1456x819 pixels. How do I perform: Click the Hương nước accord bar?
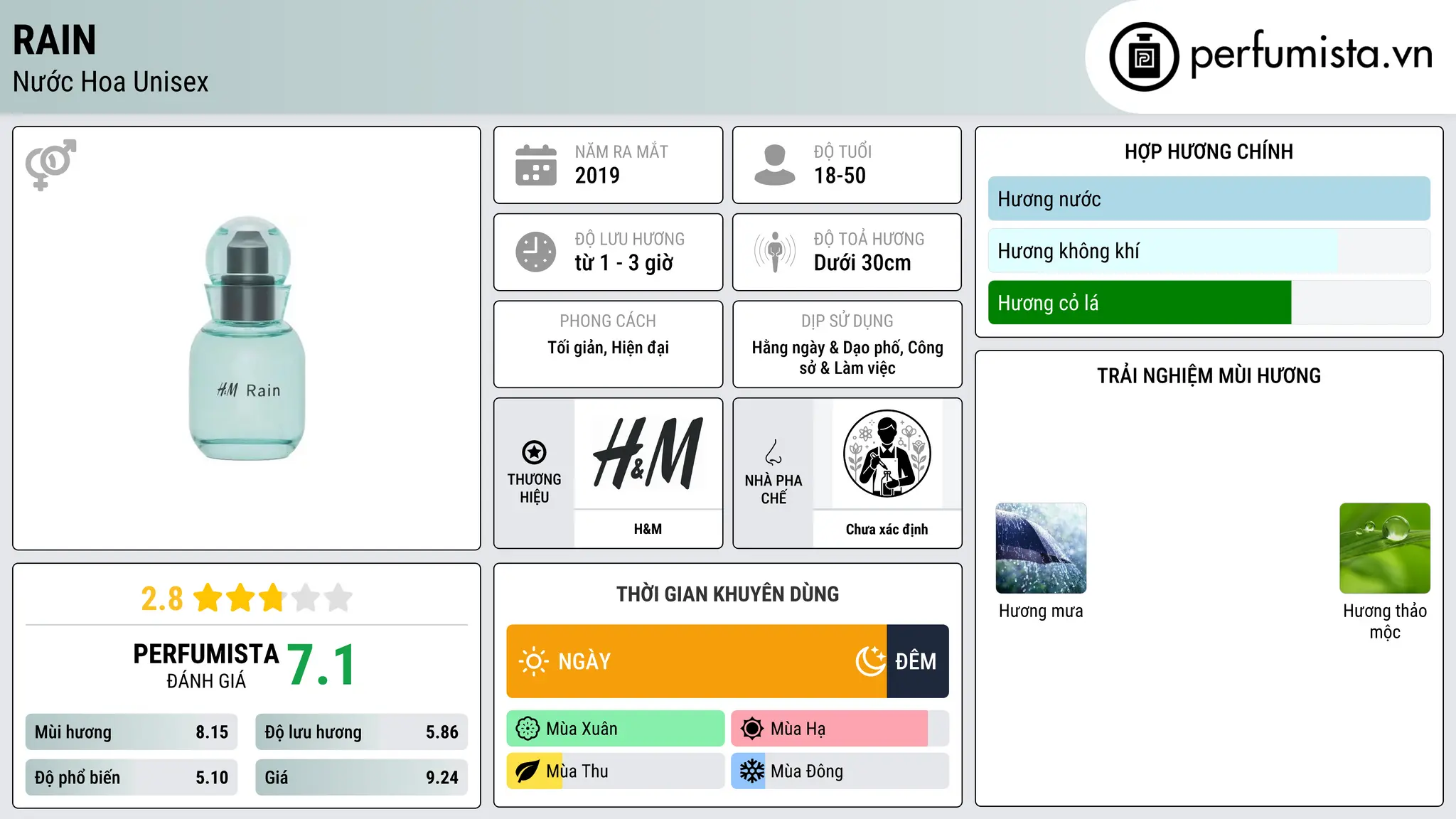pyautogui.click(x=1209, y=199)
